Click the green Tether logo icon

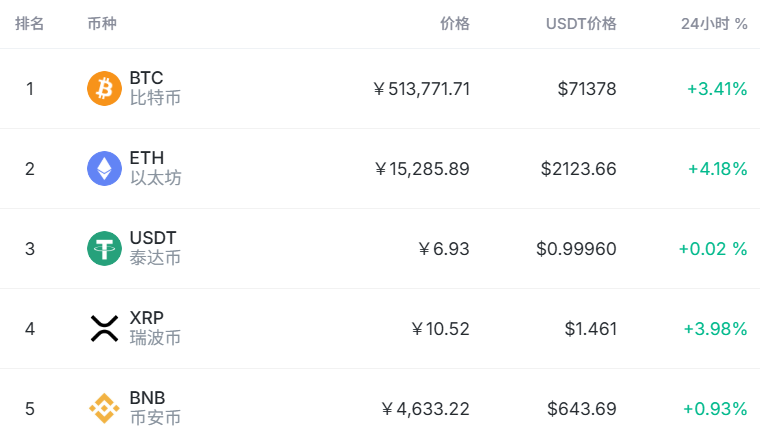point(104,248)
